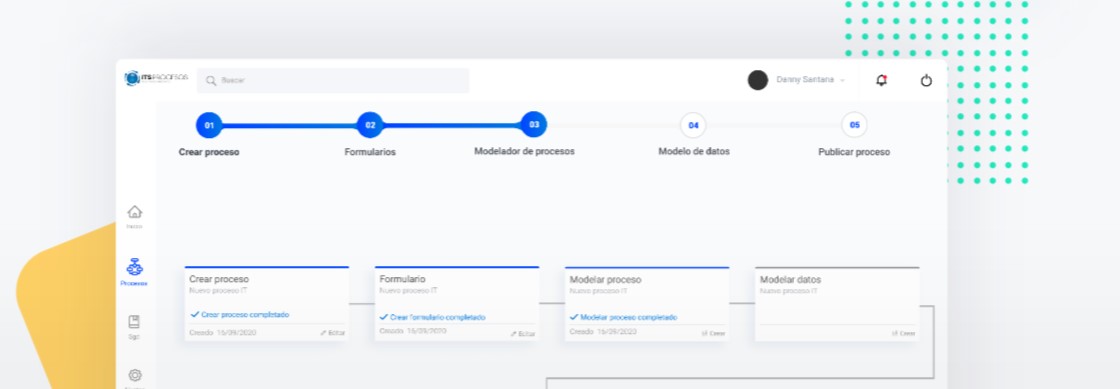This screenshot has width=1120, height=389.
Task: Click 'Modelar proceso completado' status
Action: [624, 317]
